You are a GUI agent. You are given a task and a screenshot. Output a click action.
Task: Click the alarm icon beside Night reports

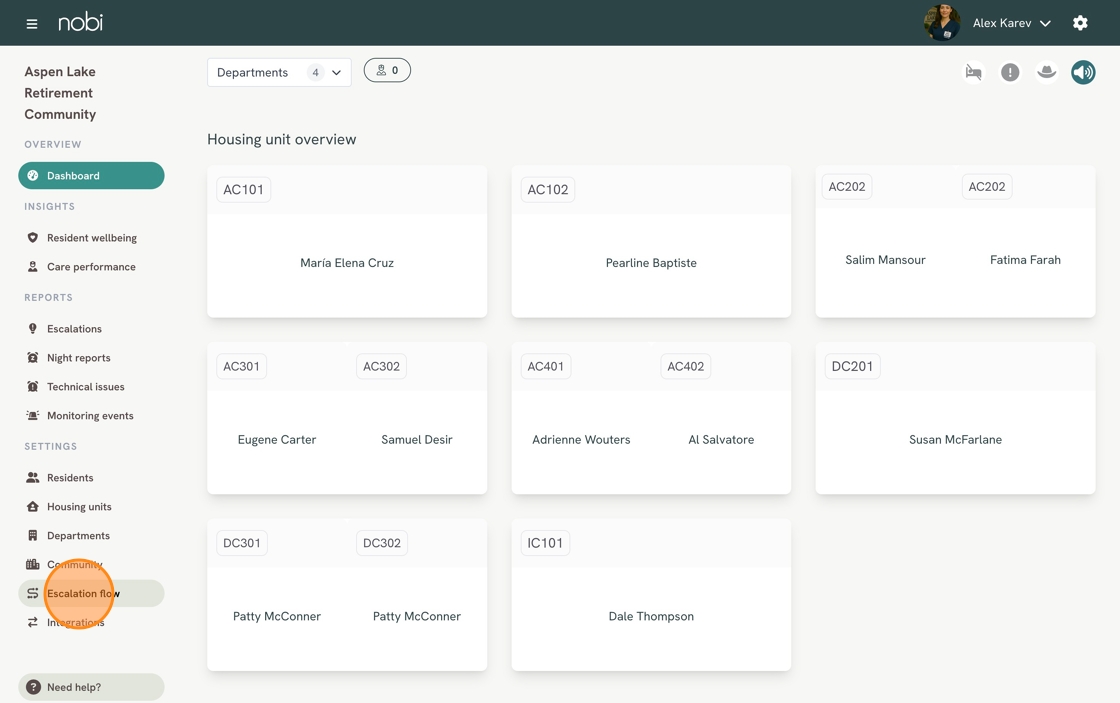[x=32, y=358]
